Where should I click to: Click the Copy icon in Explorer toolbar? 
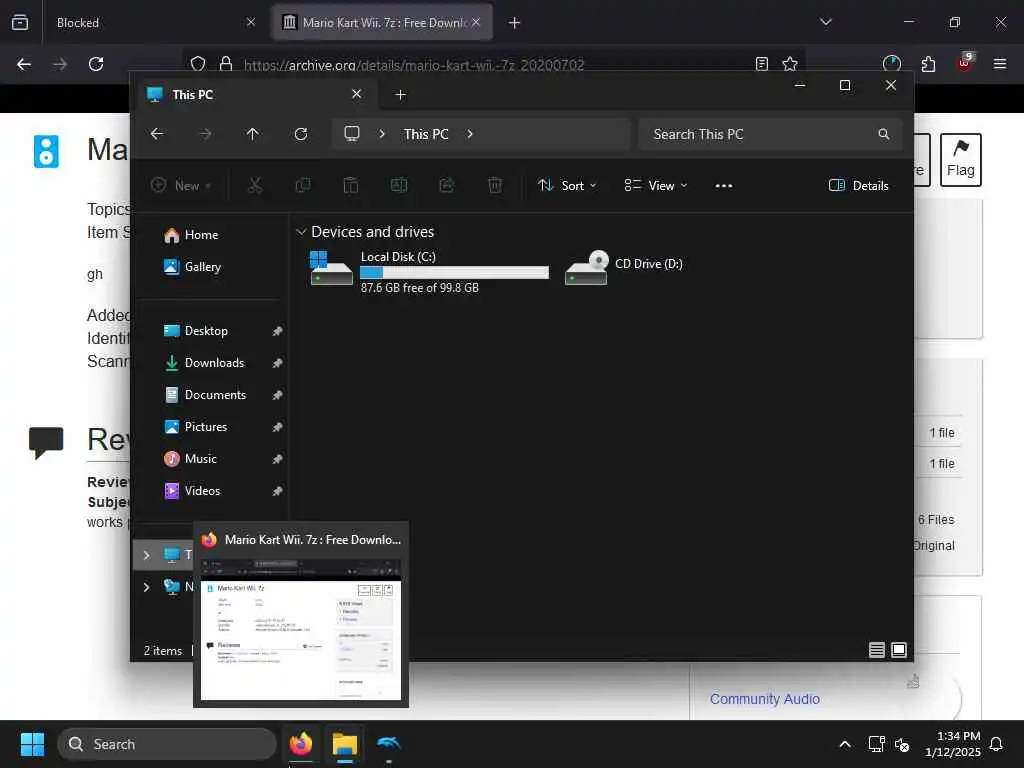[303, 185]
